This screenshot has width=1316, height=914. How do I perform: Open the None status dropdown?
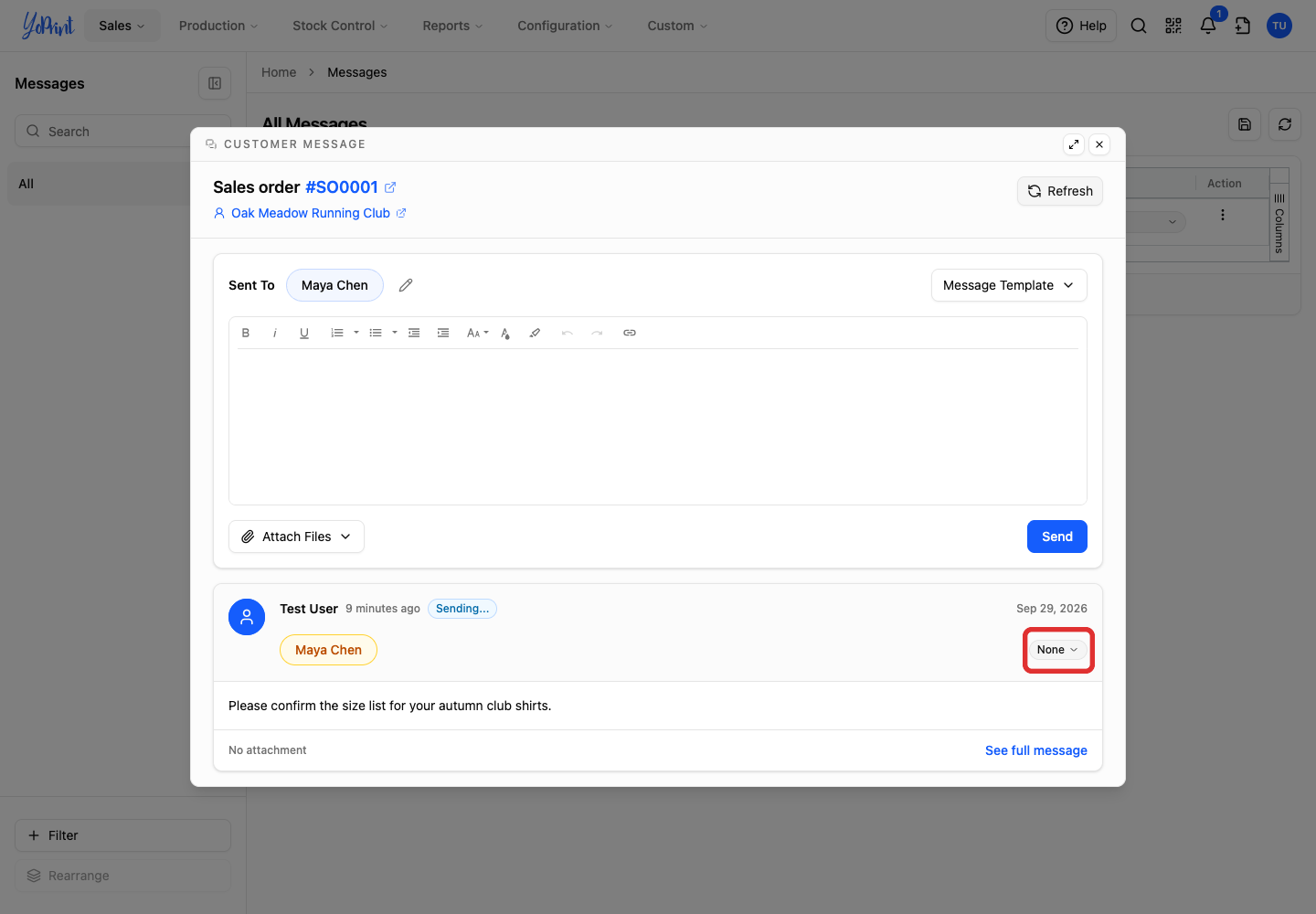1058,650
